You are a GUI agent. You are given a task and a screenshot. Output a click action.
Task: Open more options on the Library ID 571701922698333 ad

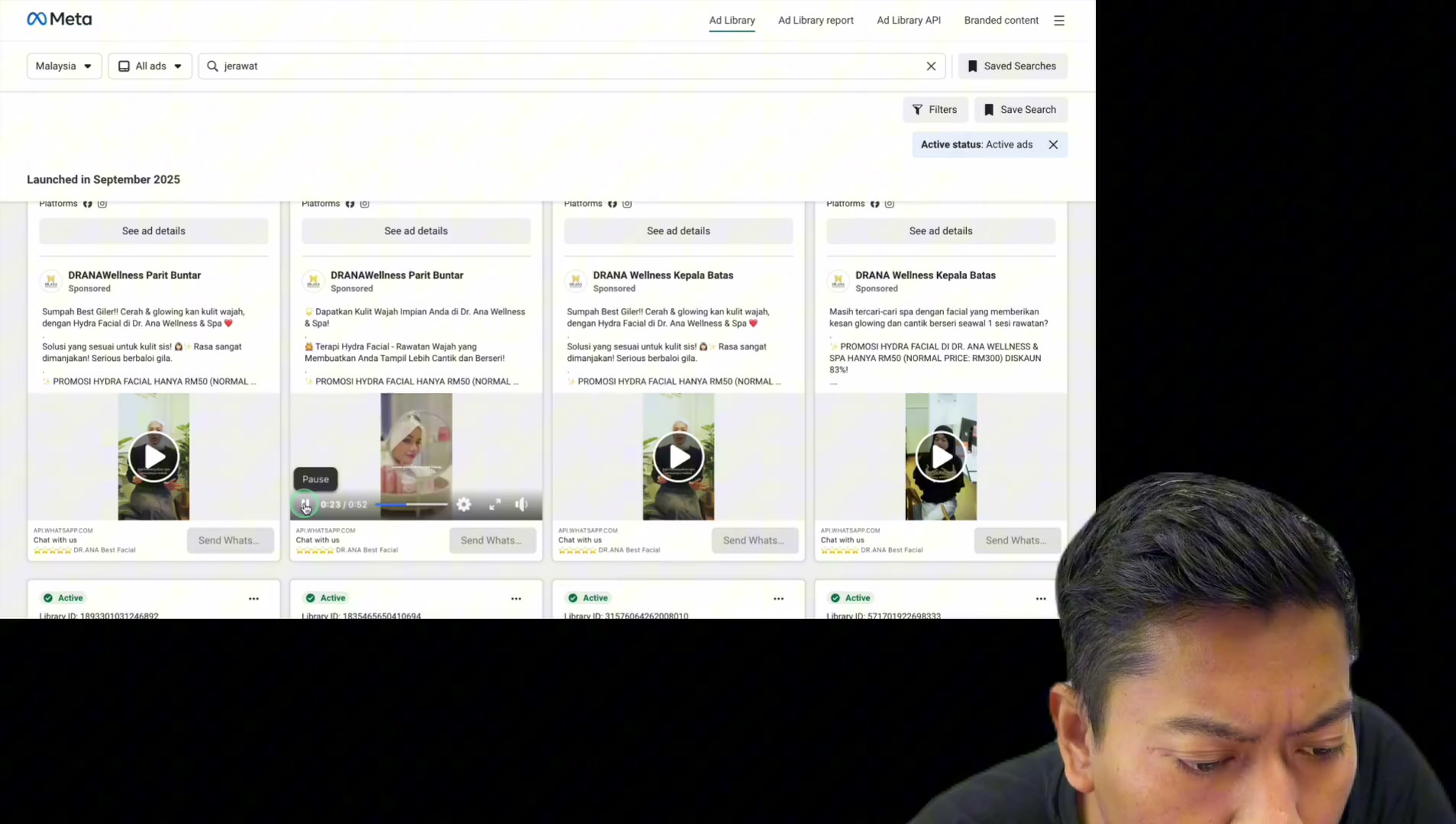coord(1041,599)
